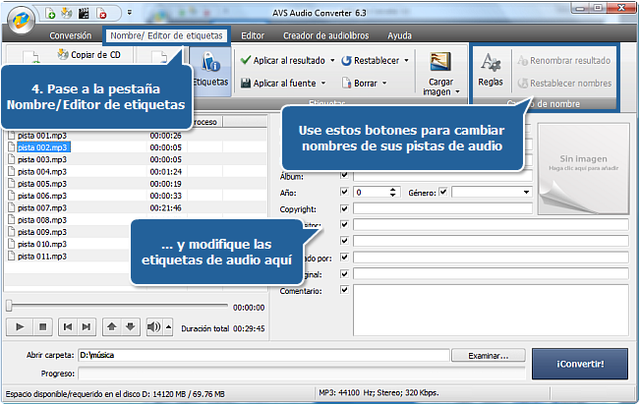The image size is (640, 404).
Task: Skip to next track
Action: coord(87,327)
